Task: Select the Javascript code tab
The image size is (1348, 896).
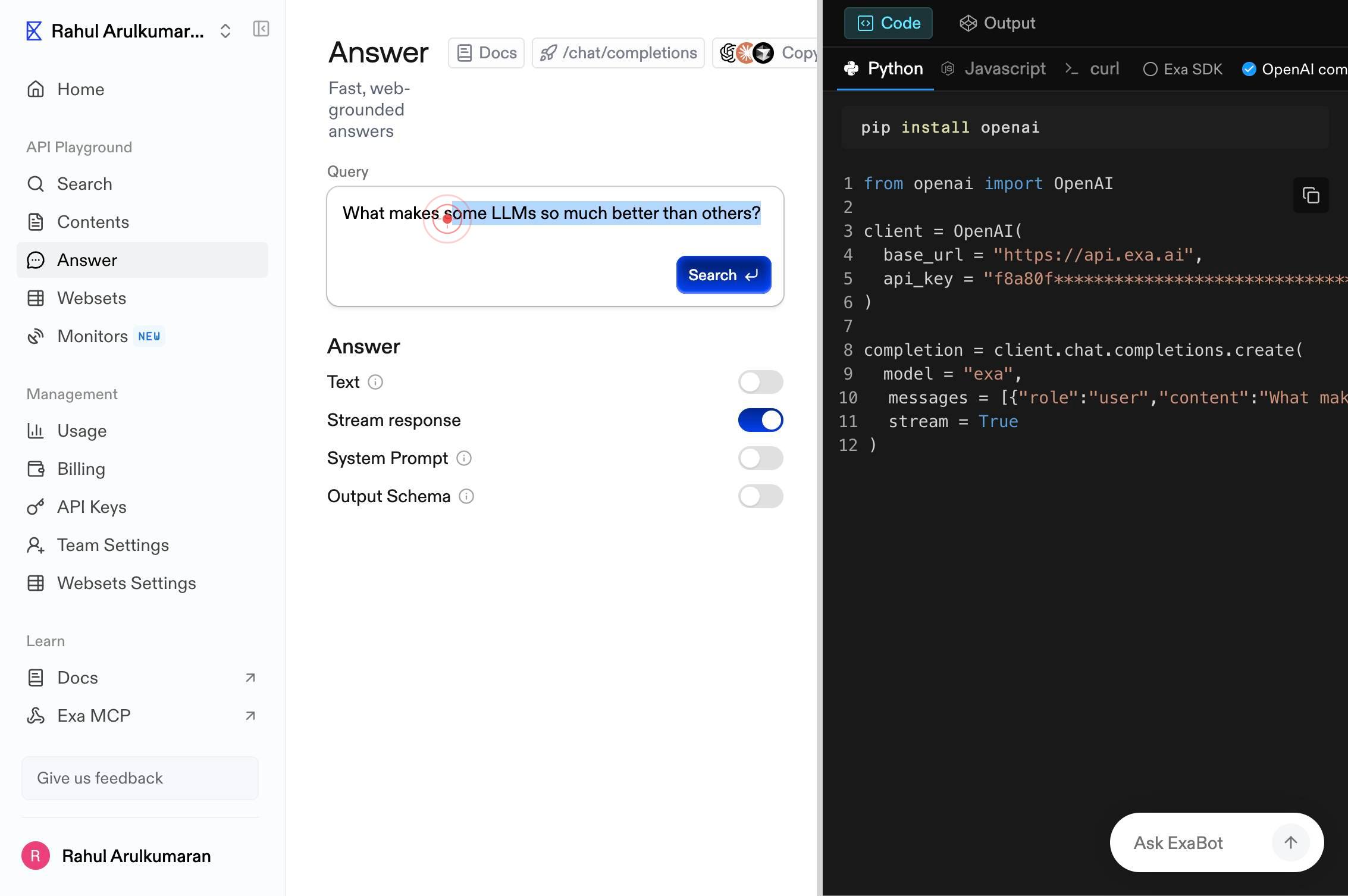Action: tap(993, 69)
